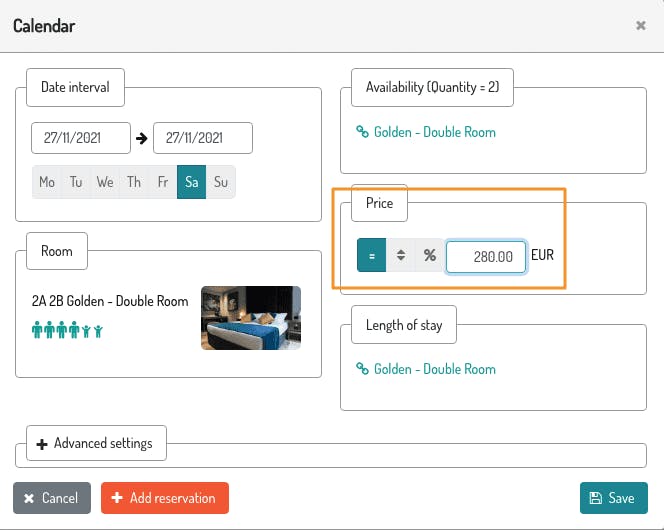
Task: Click the Save button
Action: 613,498
